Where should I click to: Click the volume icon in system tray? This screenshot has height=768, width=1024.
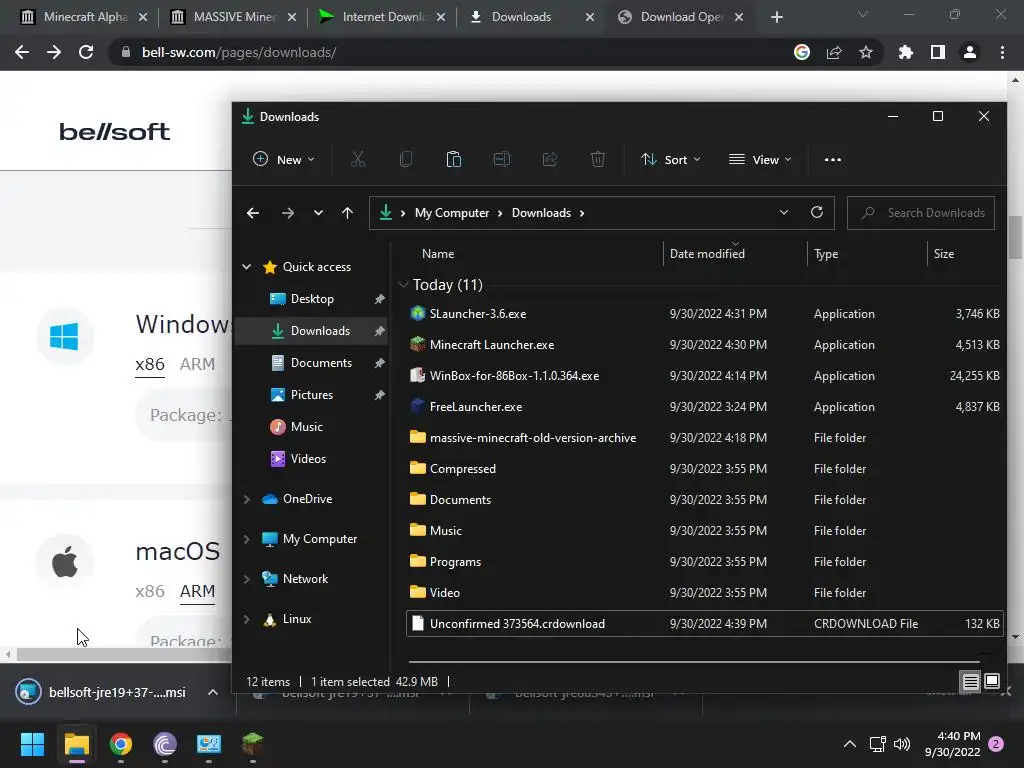click(x=902, y=744)
